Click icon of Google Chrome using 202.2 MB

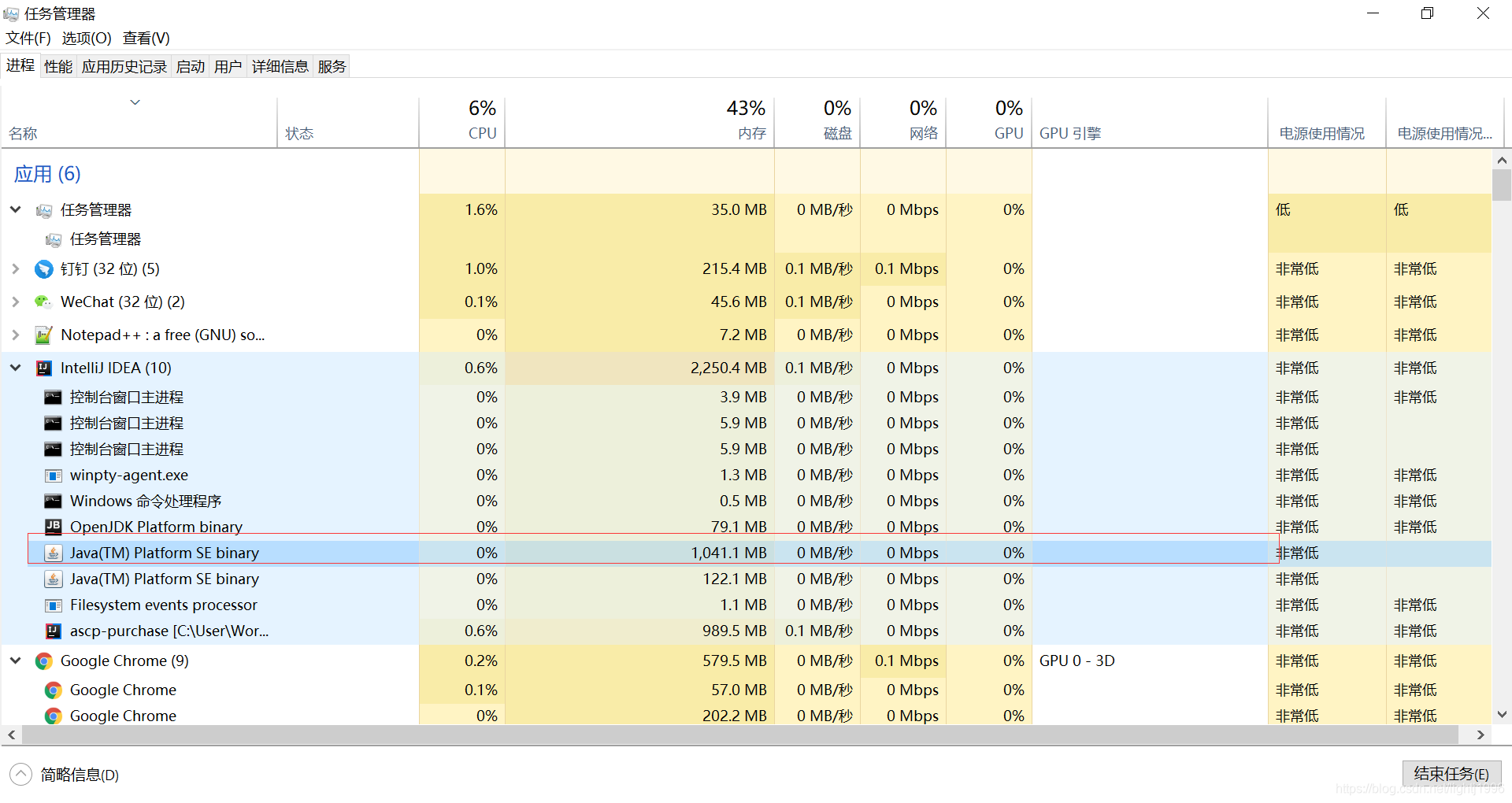(x=53, y=716)
